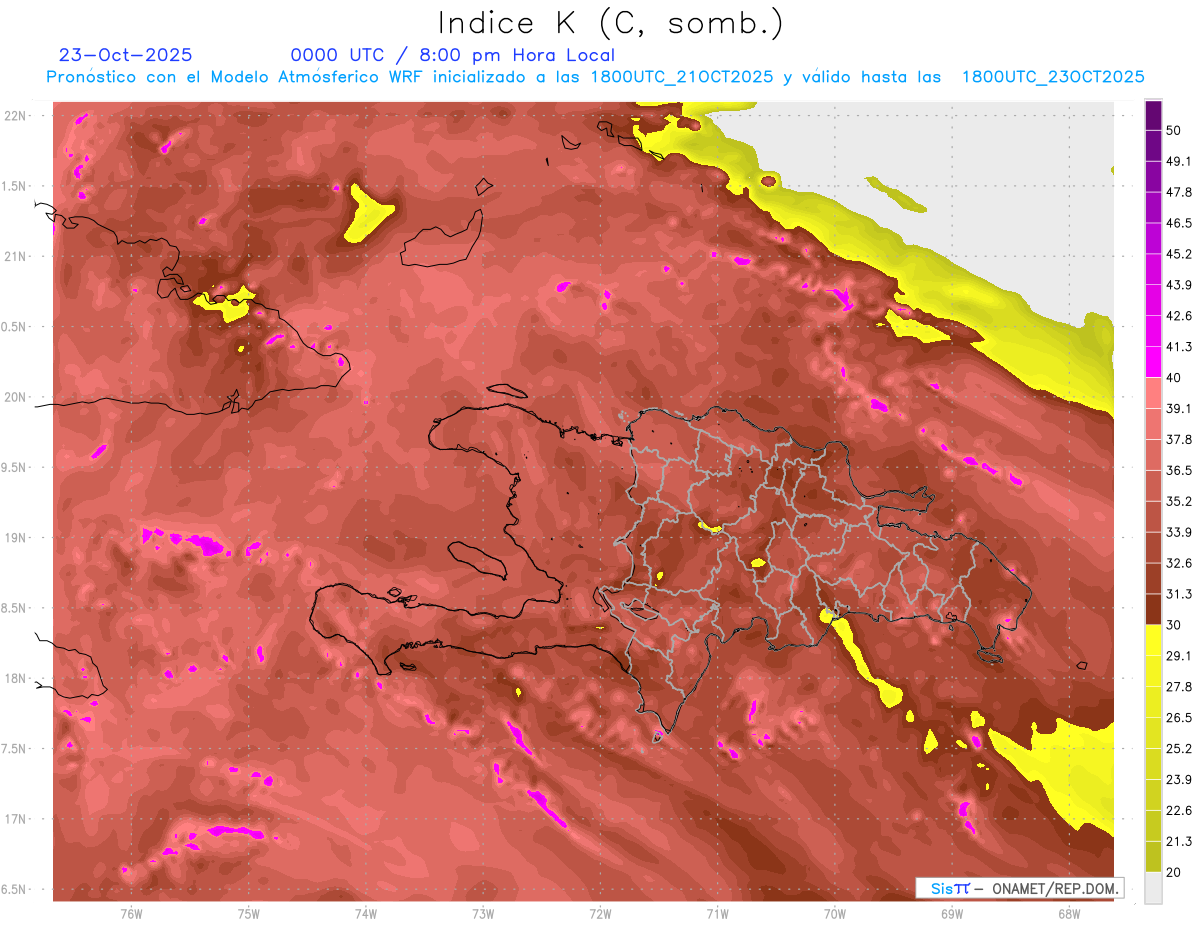Click the '0000 UTC / 8:00 pm Hora Local' time

453,55
